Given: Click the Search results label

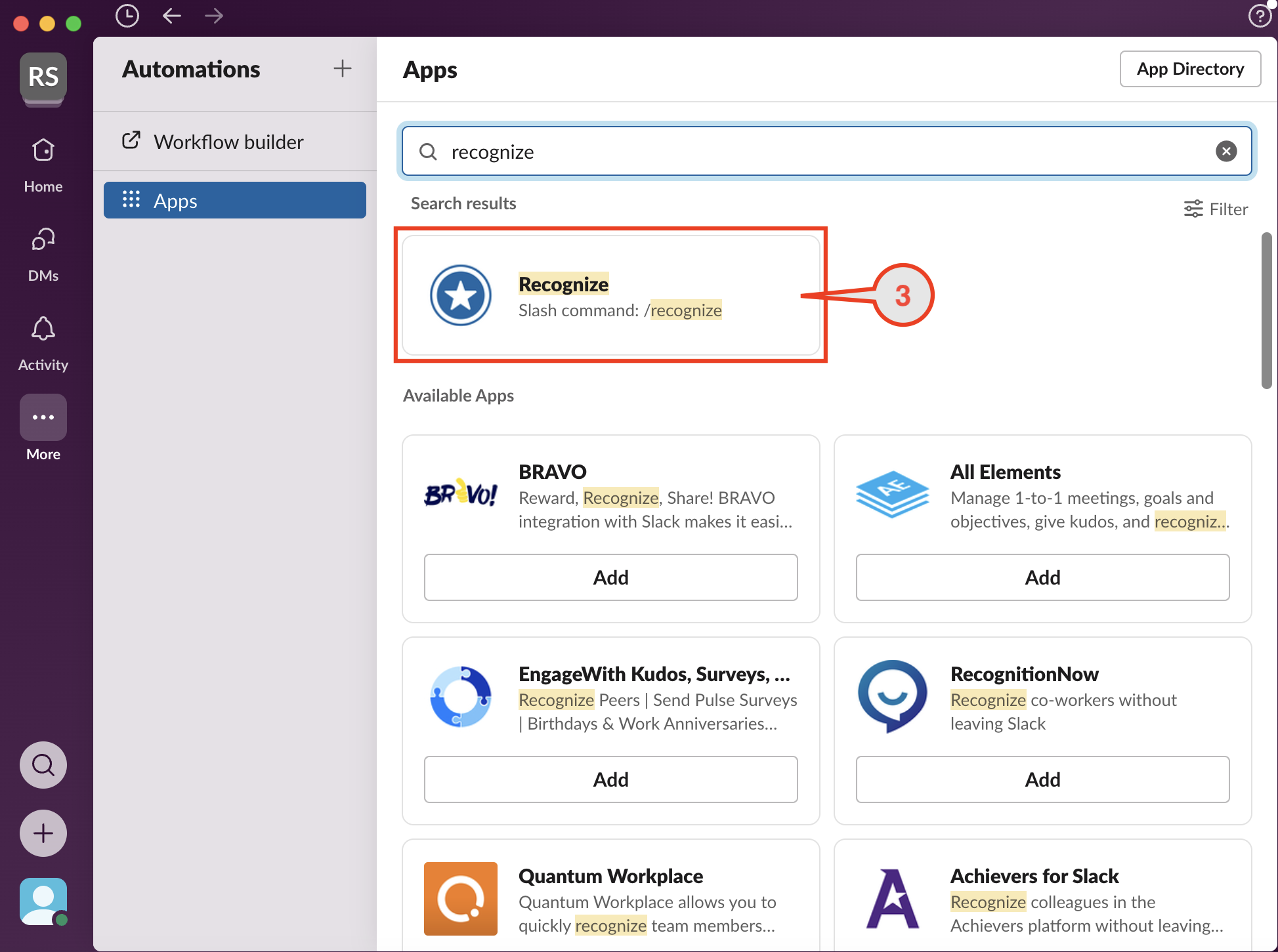Looking at the screenshot, I should pos(463,203).
